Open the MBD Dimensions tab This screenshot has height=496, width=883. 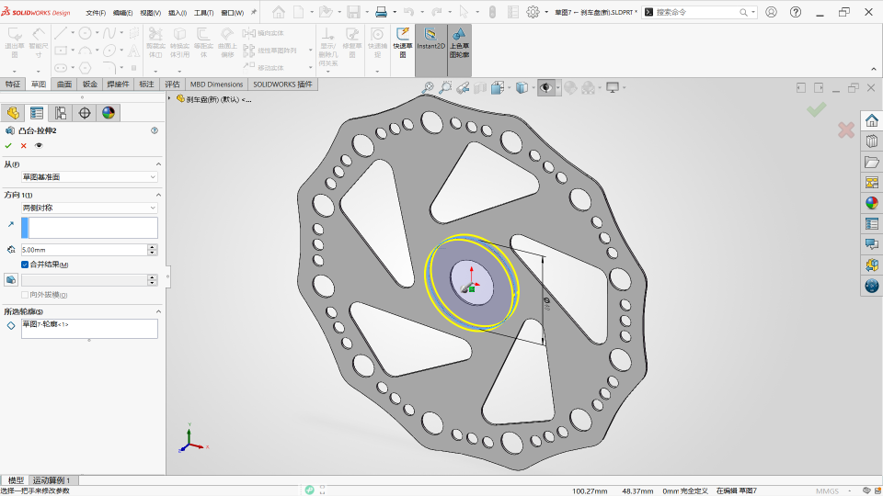[216, 84]
